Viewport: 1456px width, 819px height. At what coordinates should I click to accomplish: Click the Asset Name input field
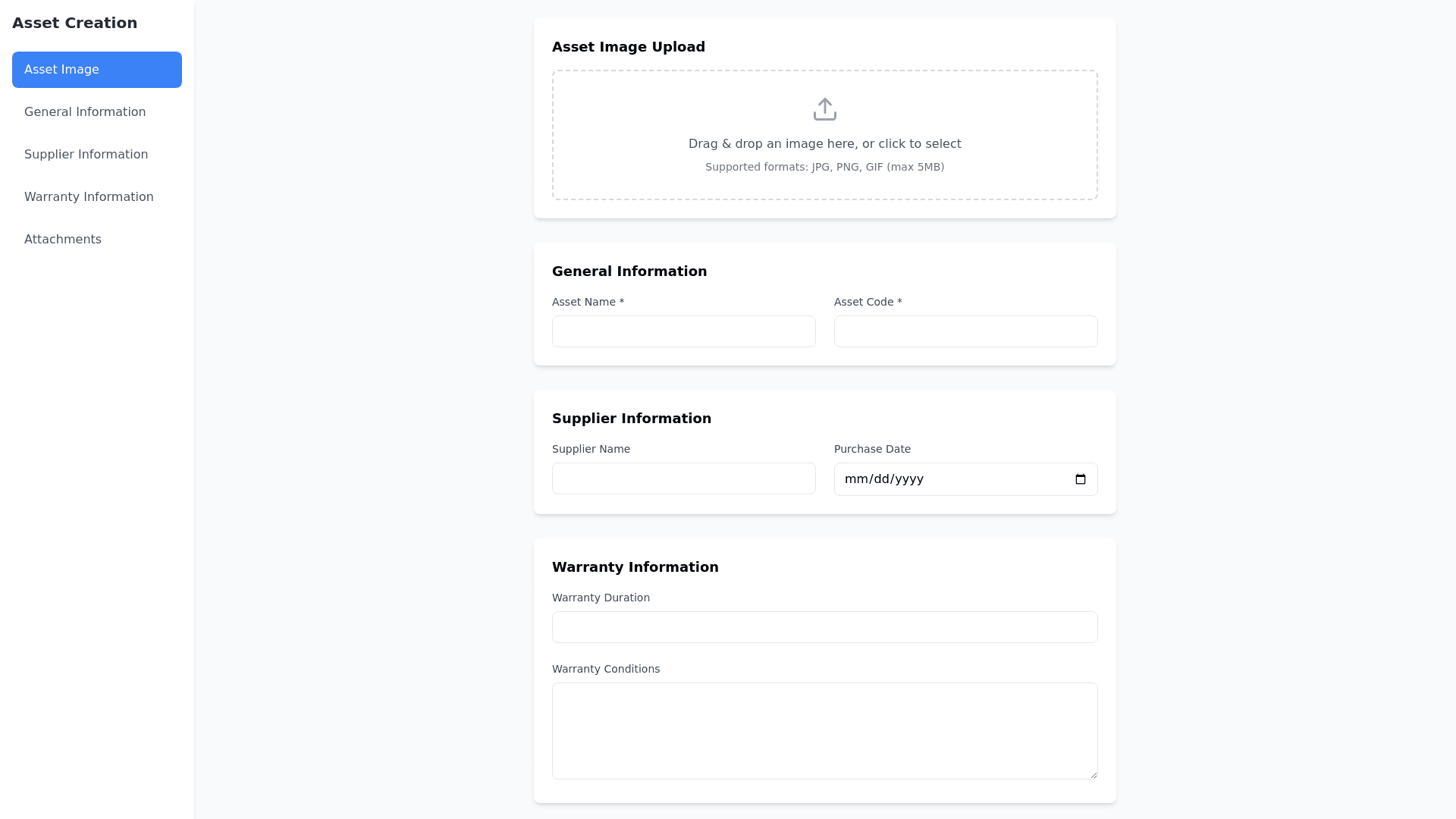pos(683,331)
